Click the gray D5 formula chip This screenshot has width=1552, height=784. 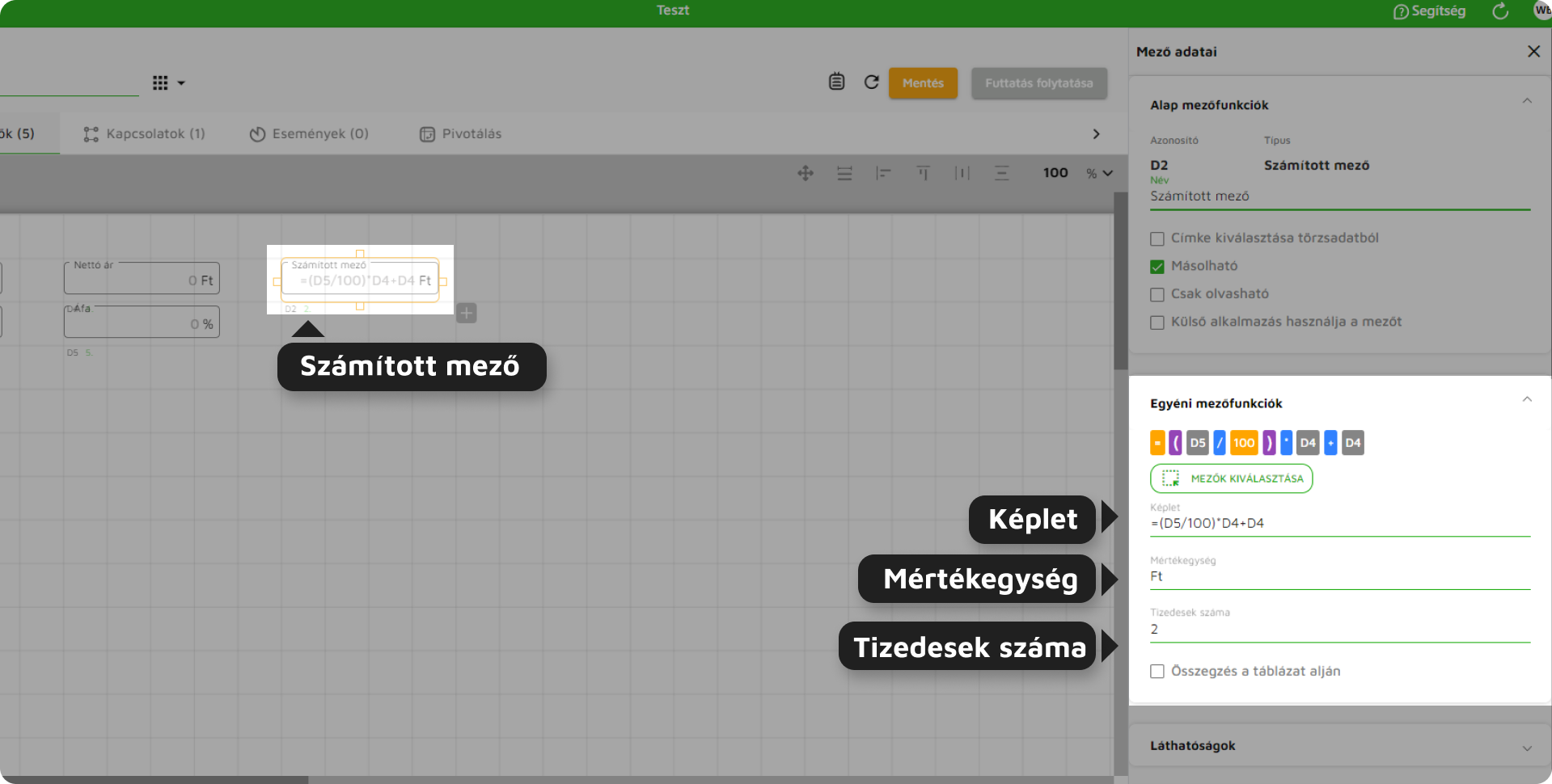click(x=1198, y=443)
